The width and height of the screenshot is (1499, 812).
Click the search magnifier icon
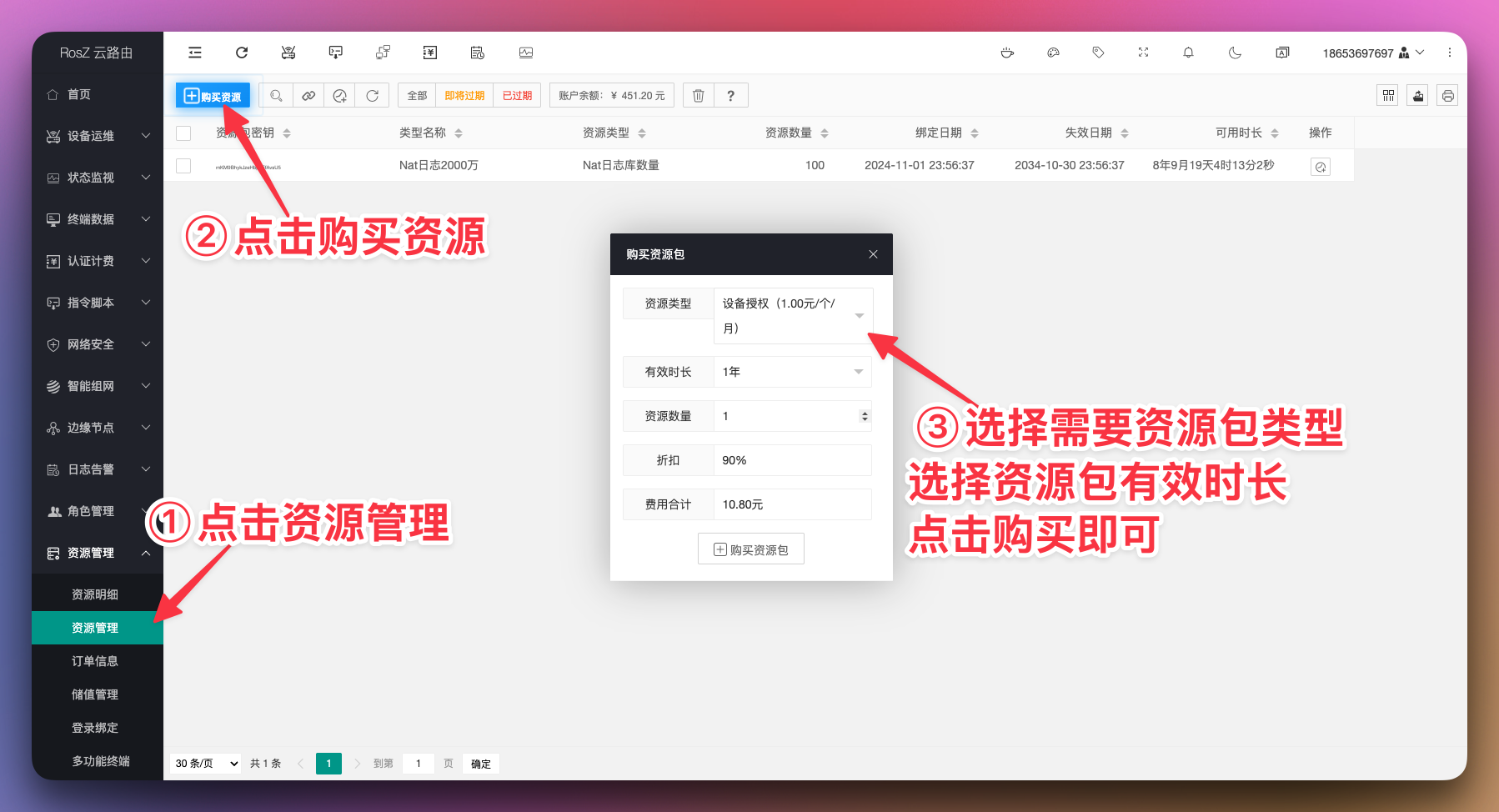[x=277, y=96]
